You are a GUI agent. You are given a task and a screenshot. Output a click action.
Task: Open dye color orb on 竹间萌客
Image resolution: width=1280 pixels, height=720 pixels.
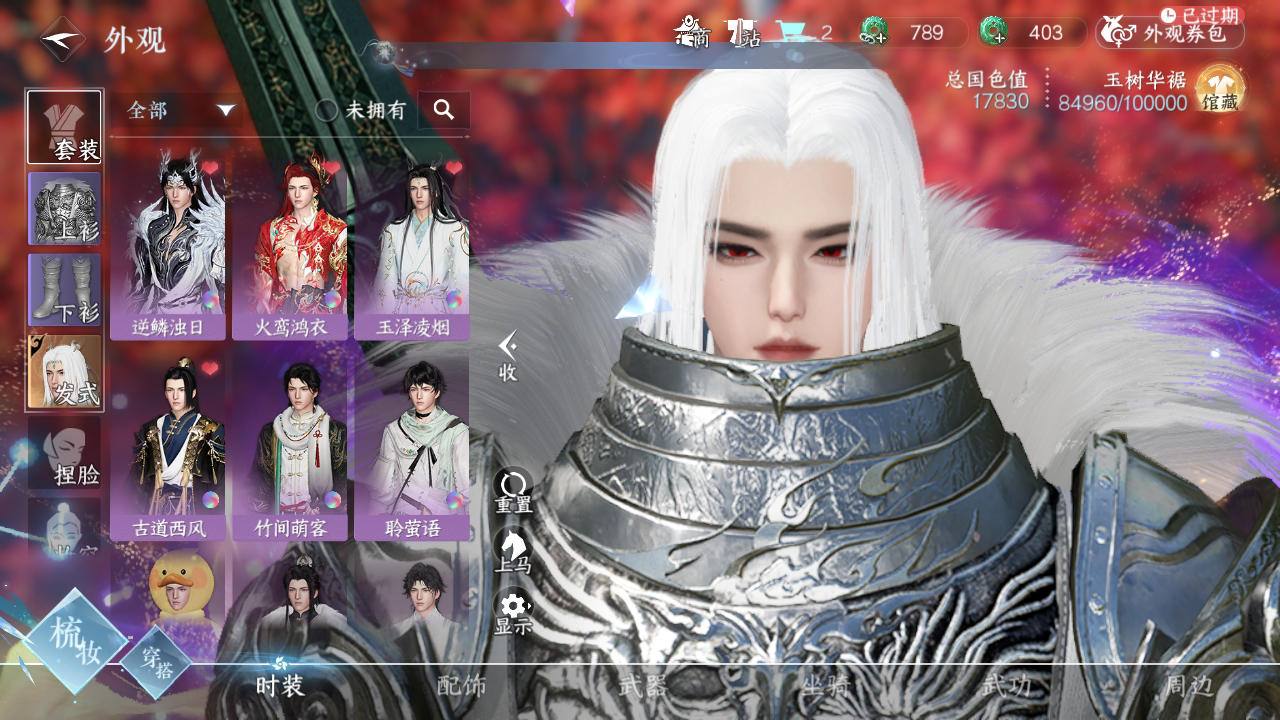coord(333,499)
